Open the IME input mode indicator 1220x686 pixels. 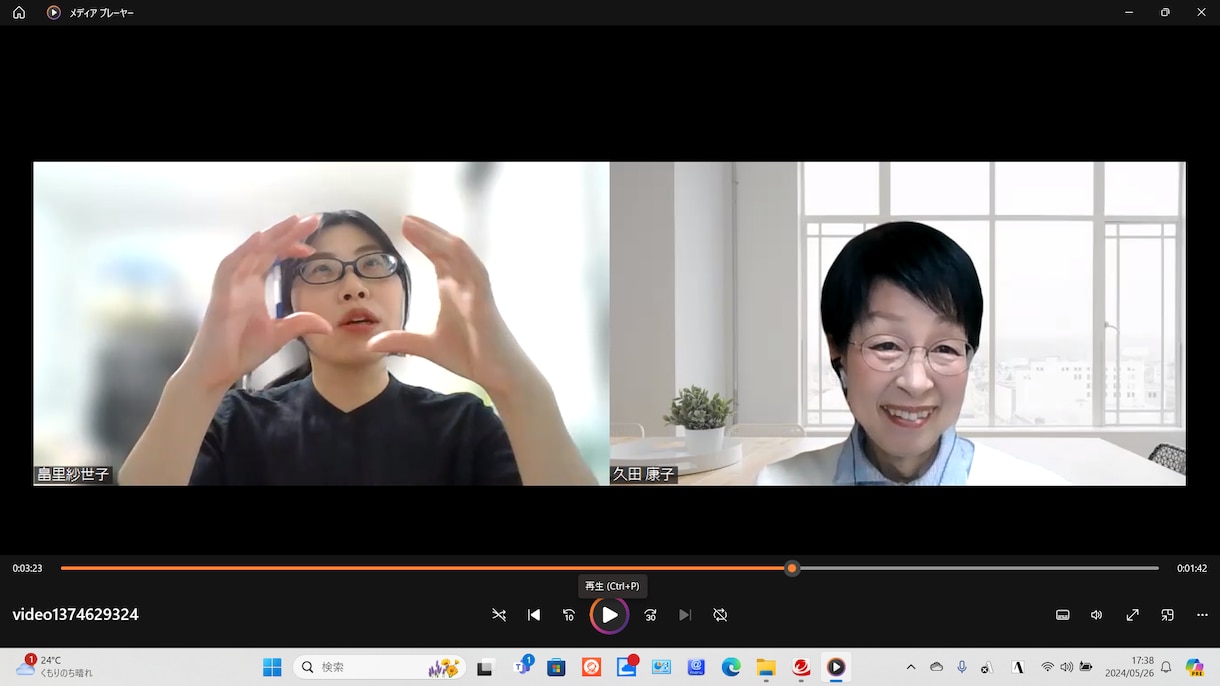pos(1018,667)
